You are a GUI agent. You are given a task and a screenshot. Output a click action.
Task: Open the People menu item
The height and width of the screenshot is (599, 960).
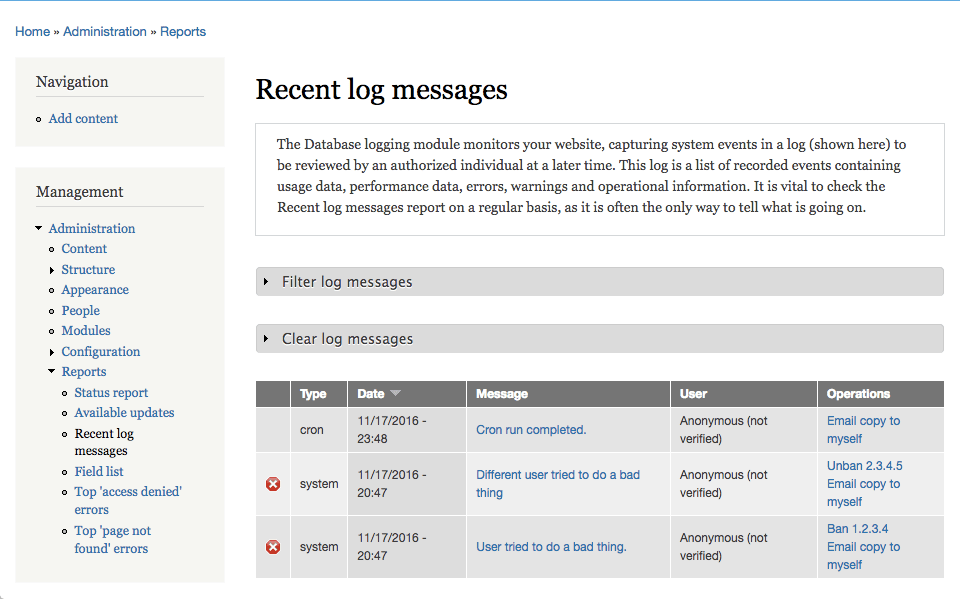click(x=80, y=311)
